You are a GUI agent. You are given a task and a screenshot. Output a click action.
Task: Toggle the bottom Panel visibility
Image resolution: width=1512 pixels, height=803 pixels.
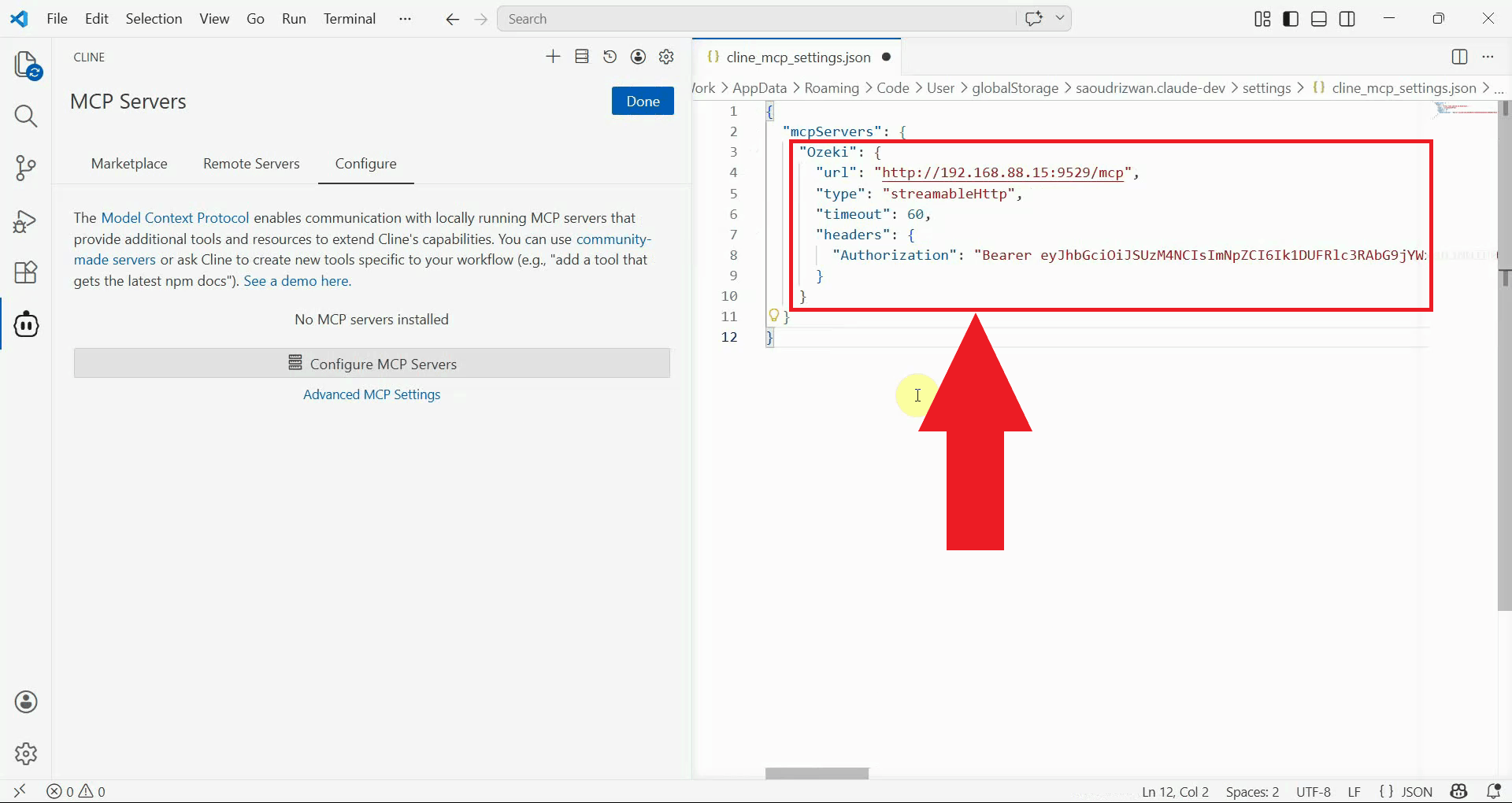pos(1319,19)
